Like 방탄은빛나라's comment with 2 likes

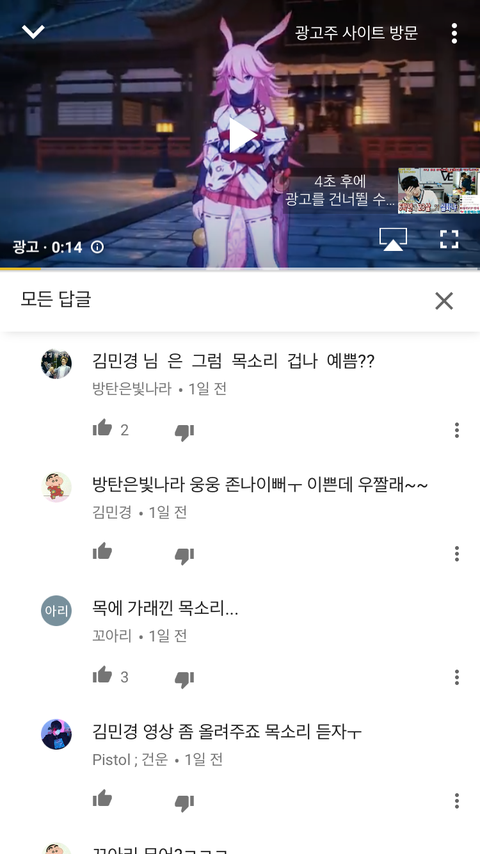tap(102, 429)
